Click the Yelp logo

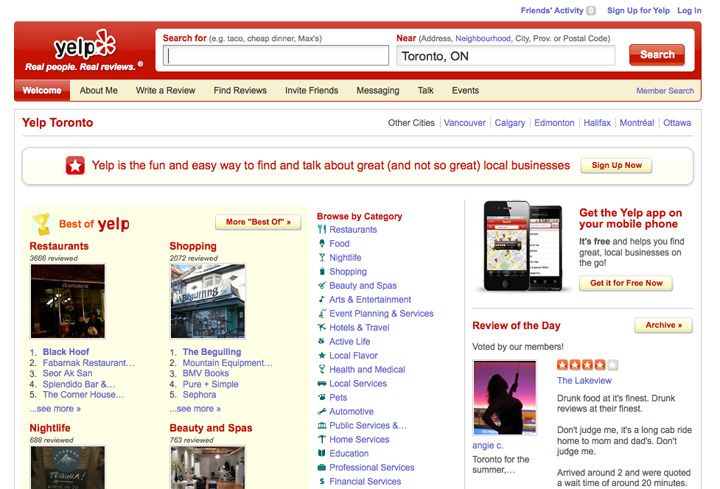(x=85, y=46)
